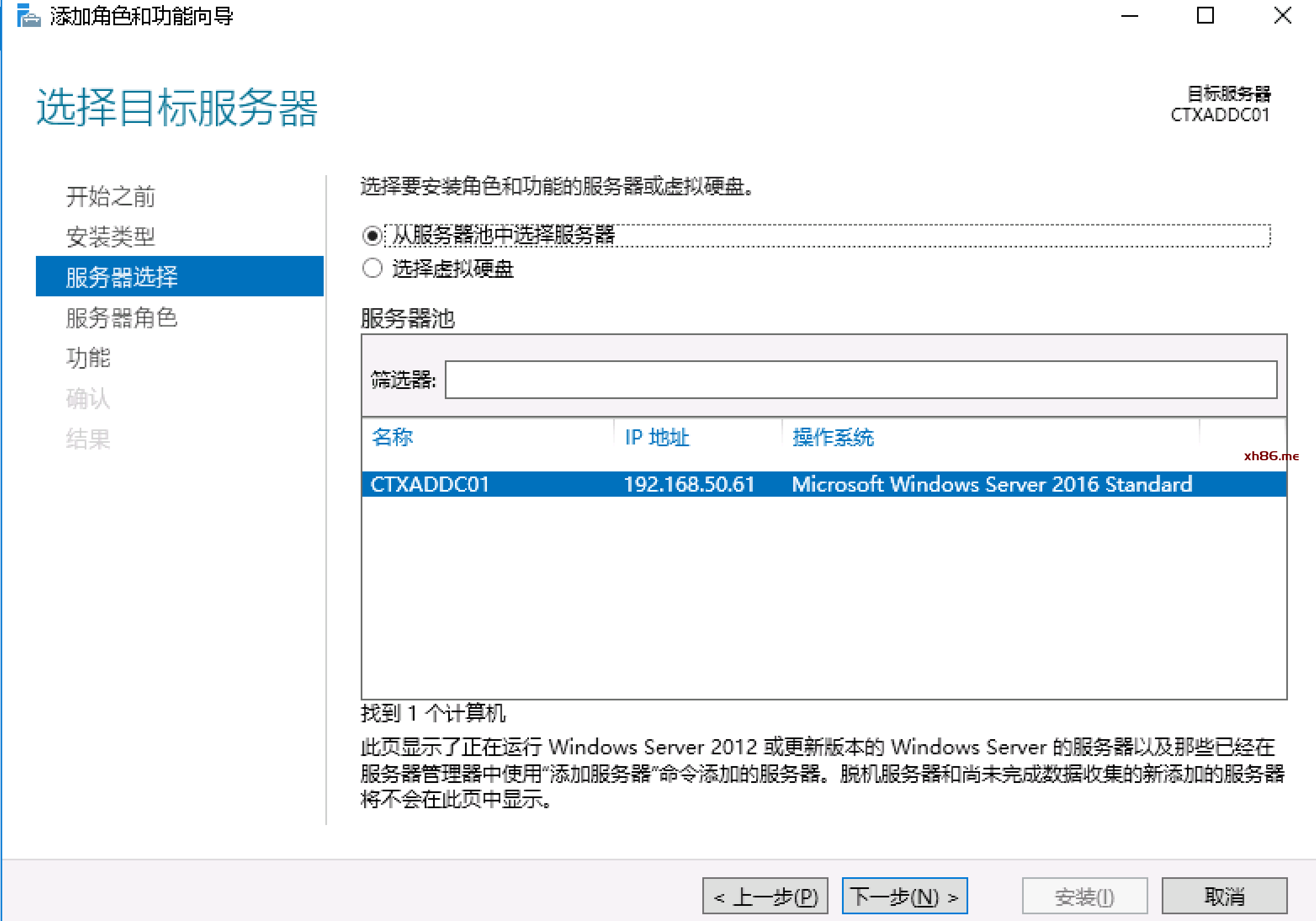Maximize the wizard window
This screenshot has width=1316, height=921.
1205,16
